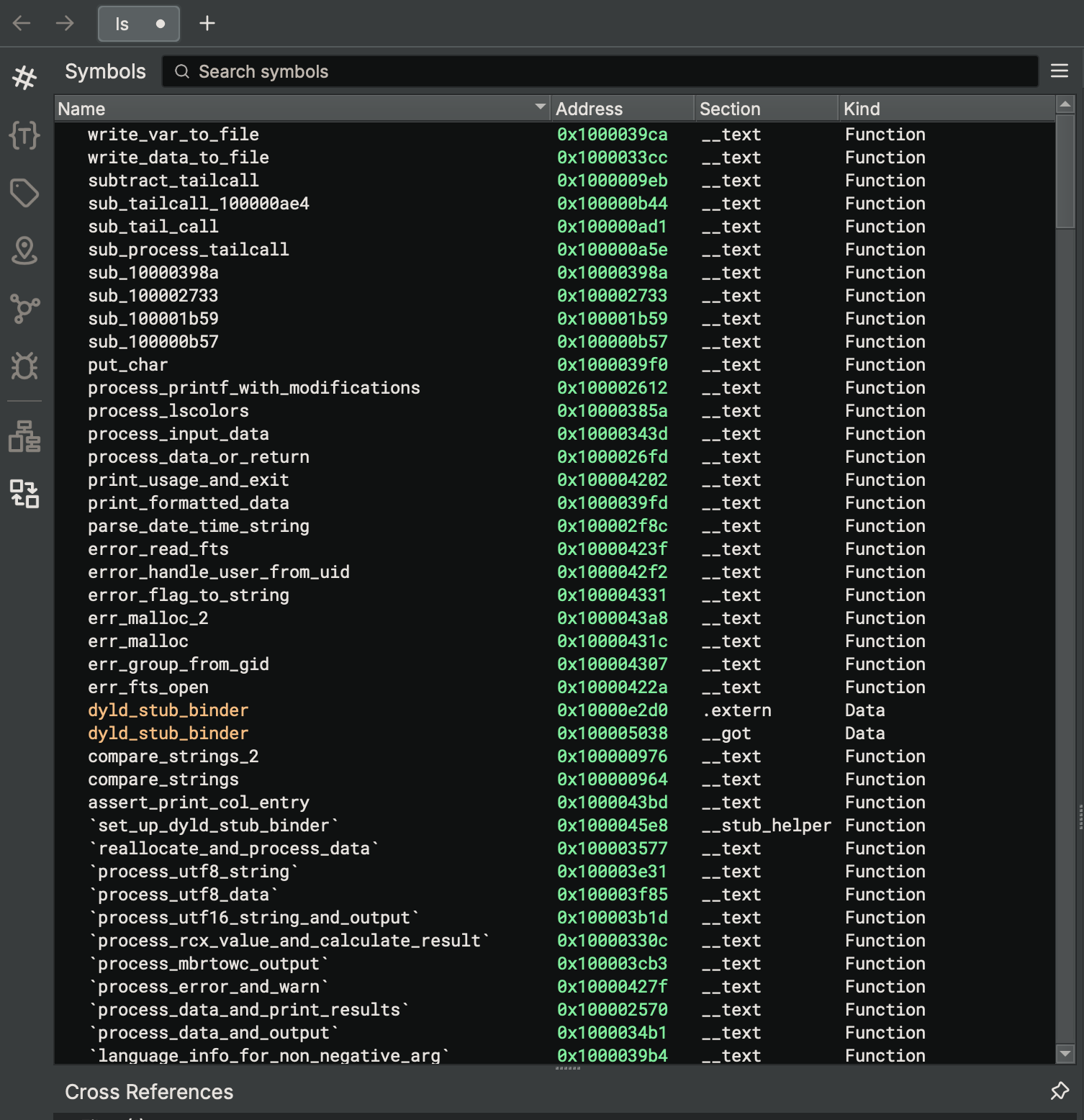Click address 0x1000039ca
The image size is (1084, 1120).
tap(613, 135)
